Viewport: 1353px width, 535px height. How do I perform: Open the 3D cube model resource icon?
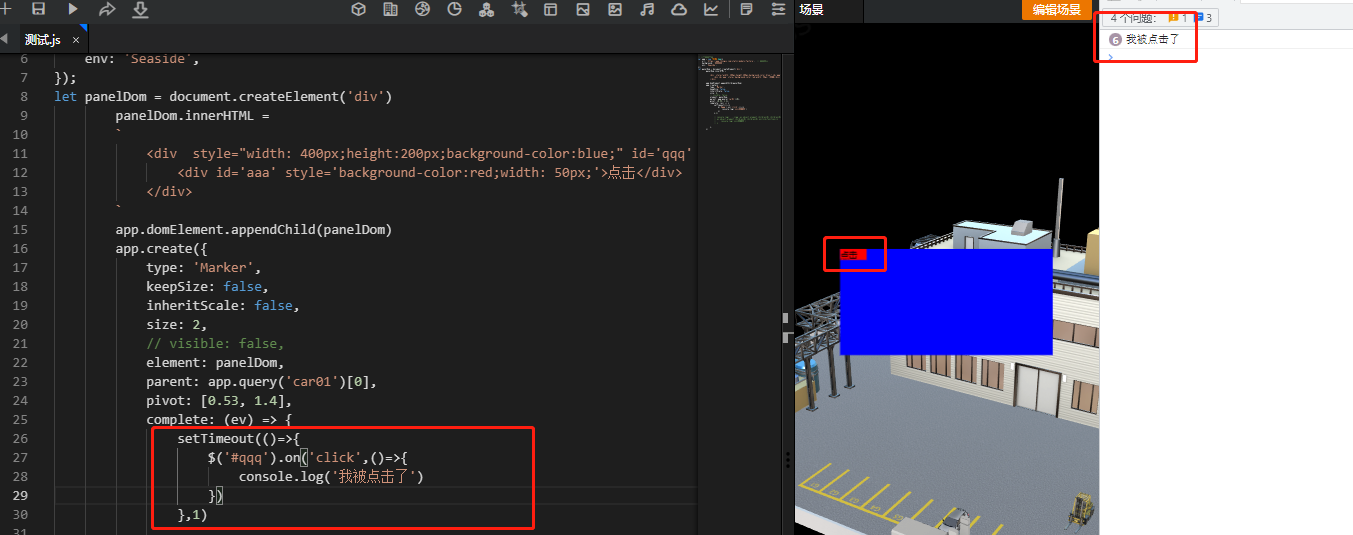click(x=359, y=9)
